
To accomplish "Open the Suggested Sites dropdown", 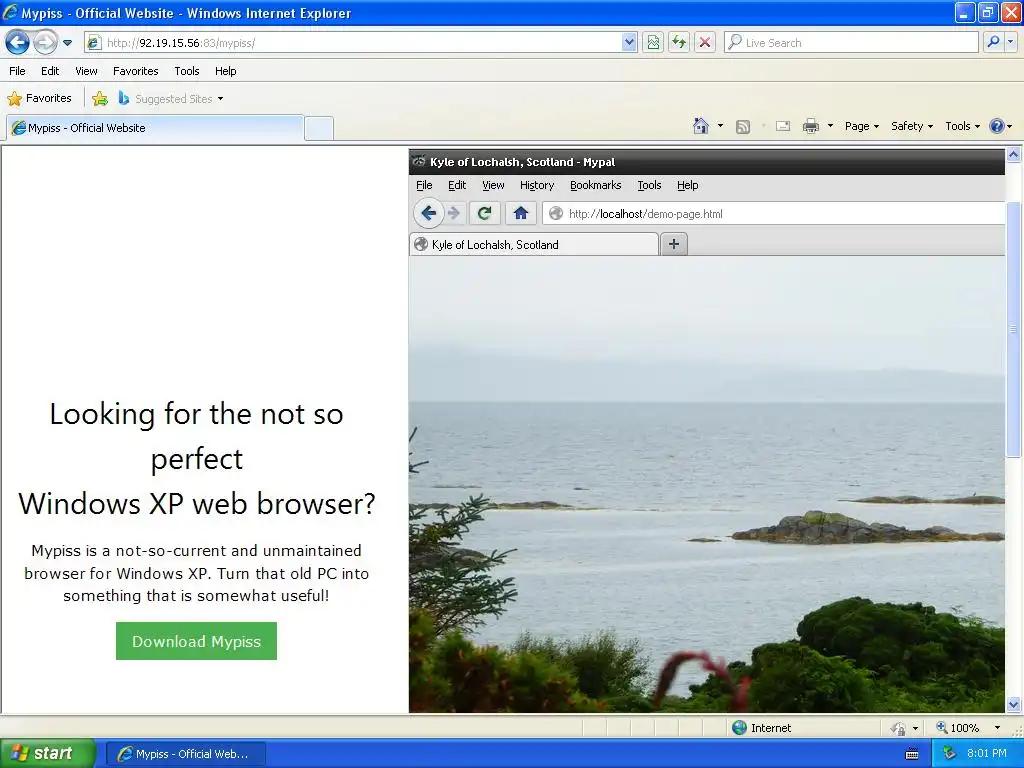I will point(171,99).
